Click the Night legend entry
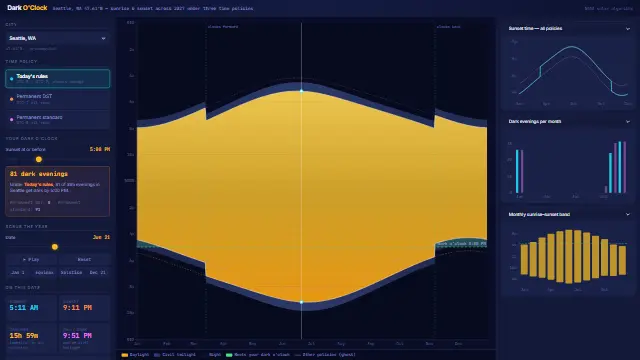Screen dimensions: 640x360 click(211, 355)
